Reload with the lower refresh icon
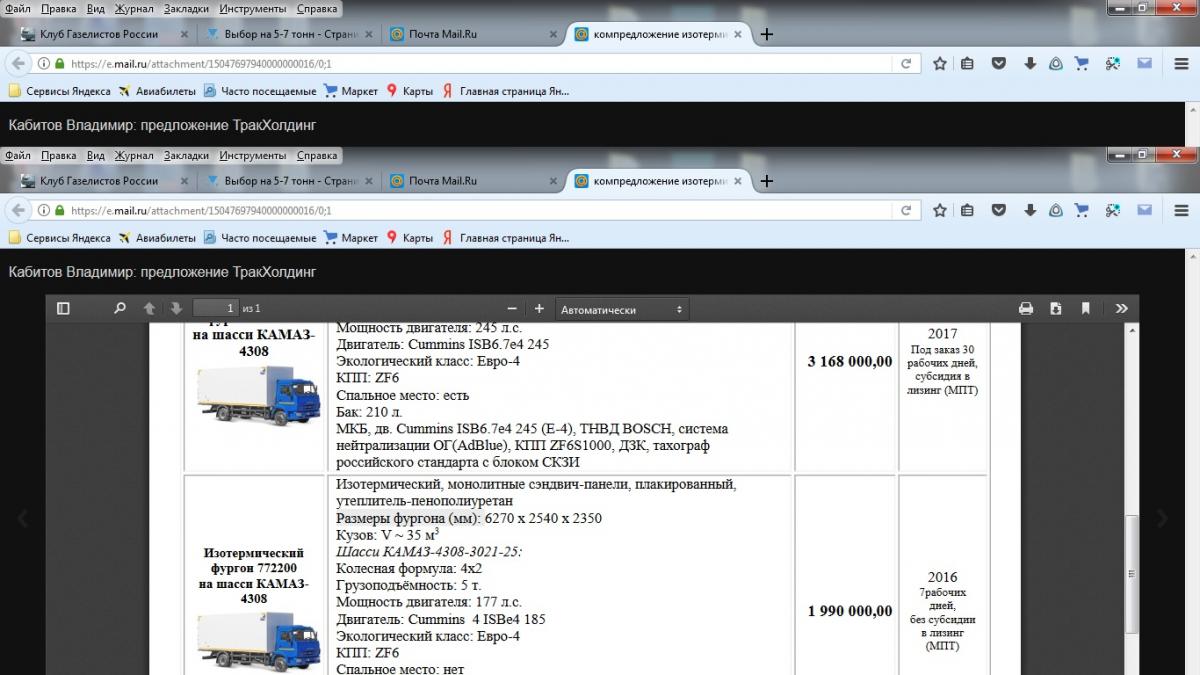 pos(906,210)
